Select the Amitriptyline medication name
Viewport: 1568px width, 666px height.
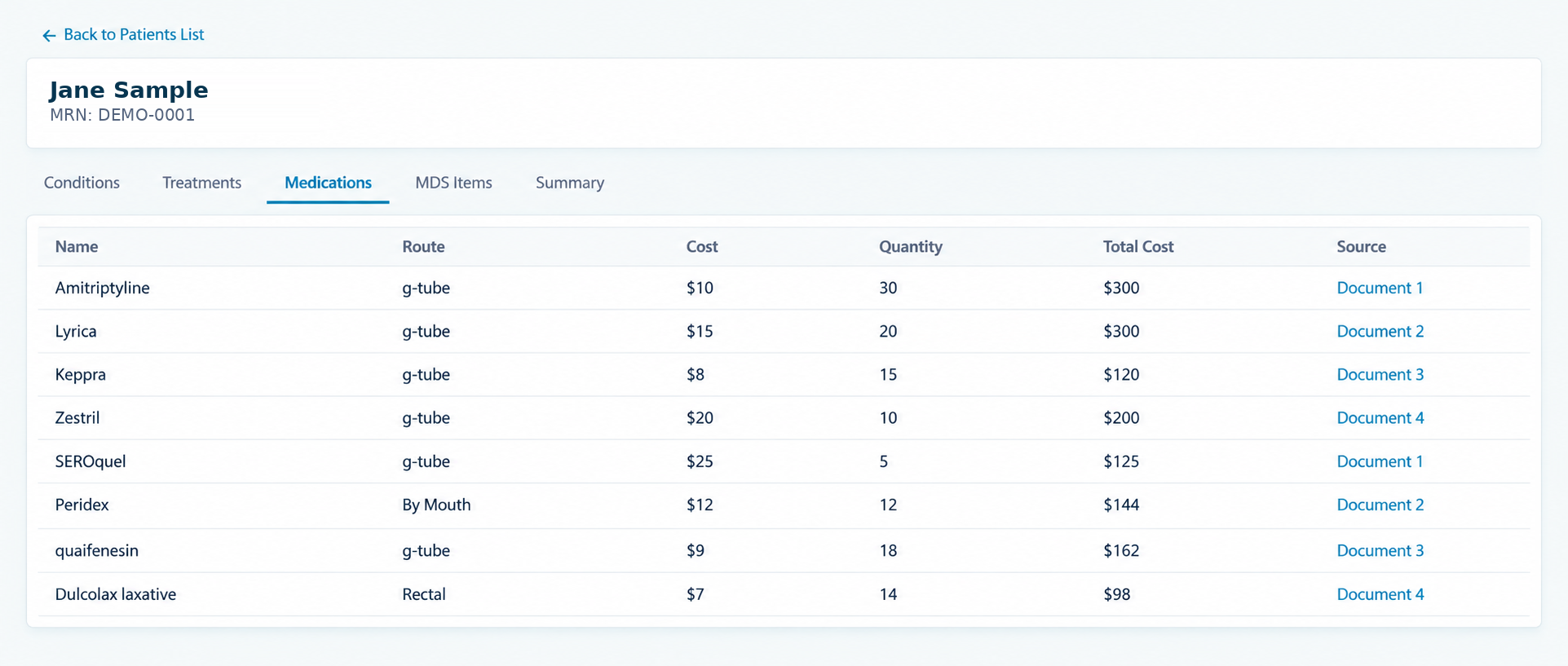point(102,288)
